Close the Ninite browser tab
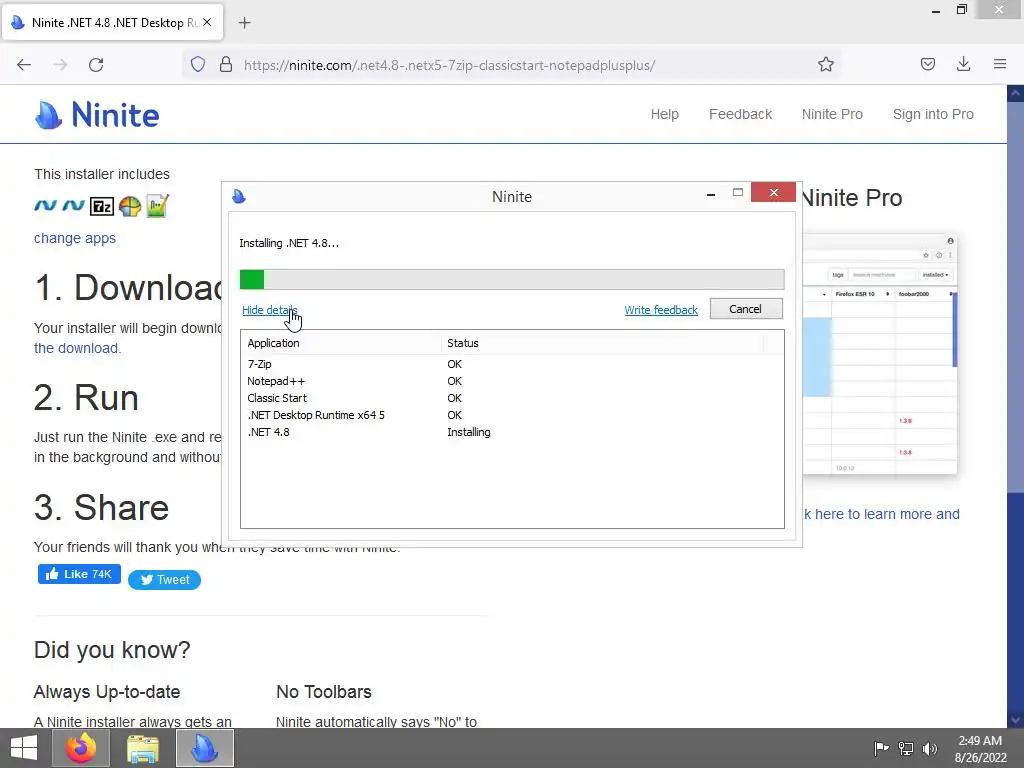The height and width of the screenshot is (768, 1024). pos(207,22)
